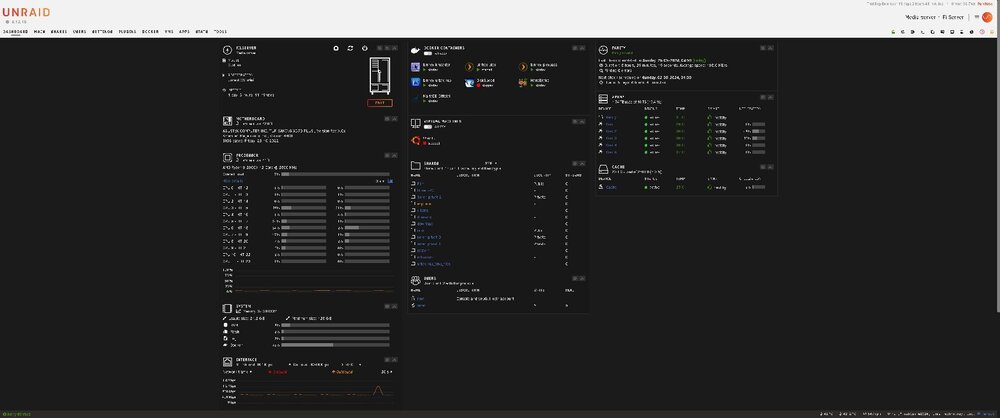Click the Parity card heart-rate icon
This screenshot has height=418, width=1000.
(603, 50)
